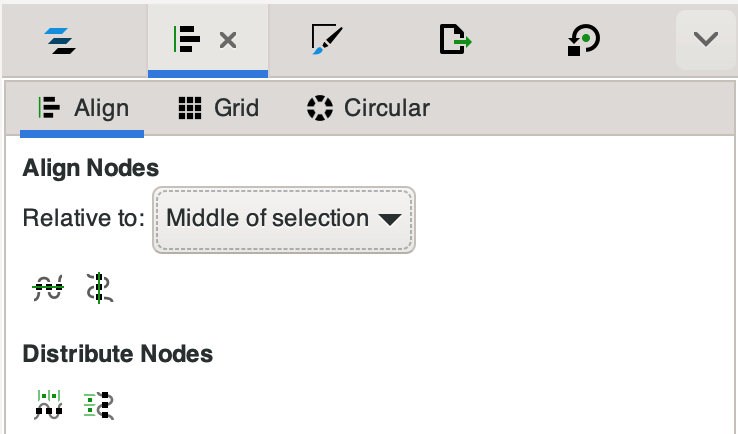Click the 'Relative to:' label

coord(83,218)
